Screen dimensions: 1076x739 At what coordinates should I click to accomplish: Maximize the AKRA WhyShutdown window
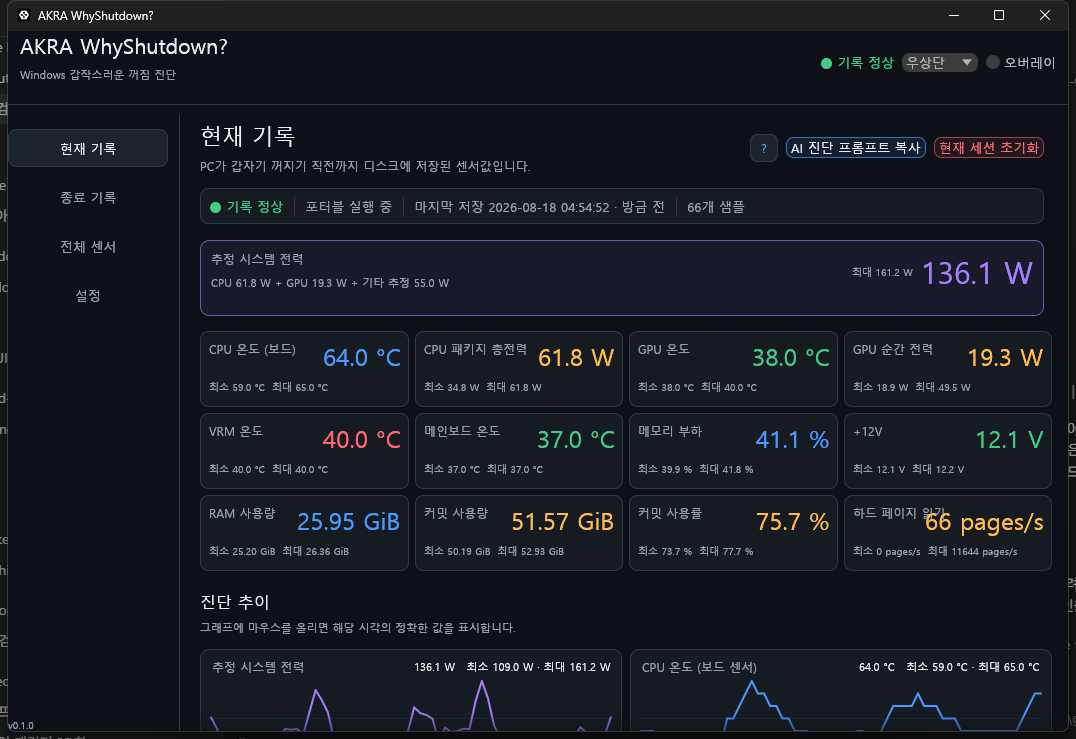(x=999, y=15)
